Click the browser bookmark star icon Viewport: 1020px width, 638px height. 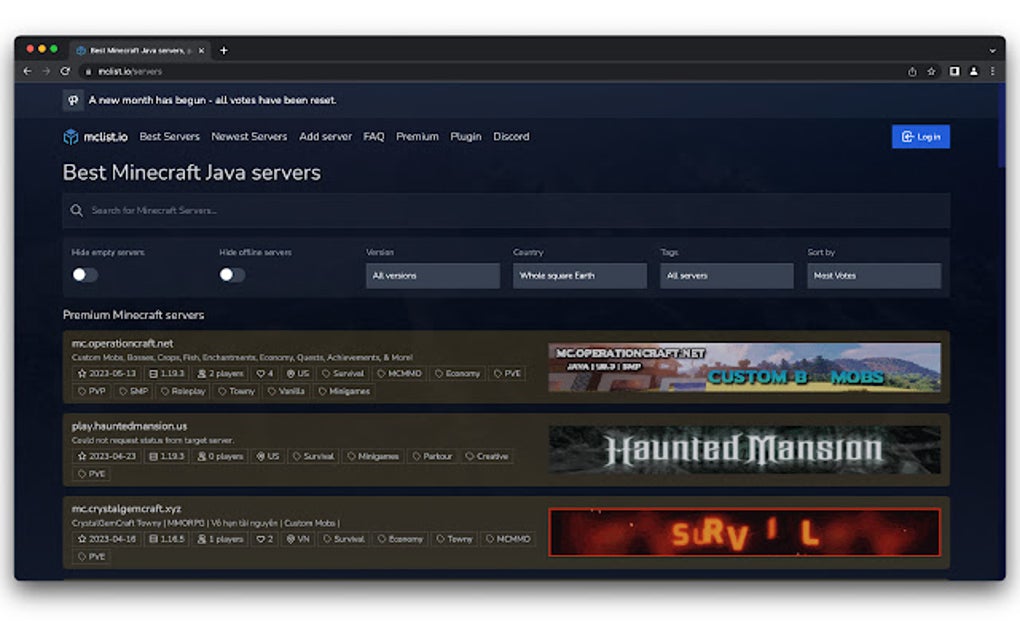[x=930, y=71]
